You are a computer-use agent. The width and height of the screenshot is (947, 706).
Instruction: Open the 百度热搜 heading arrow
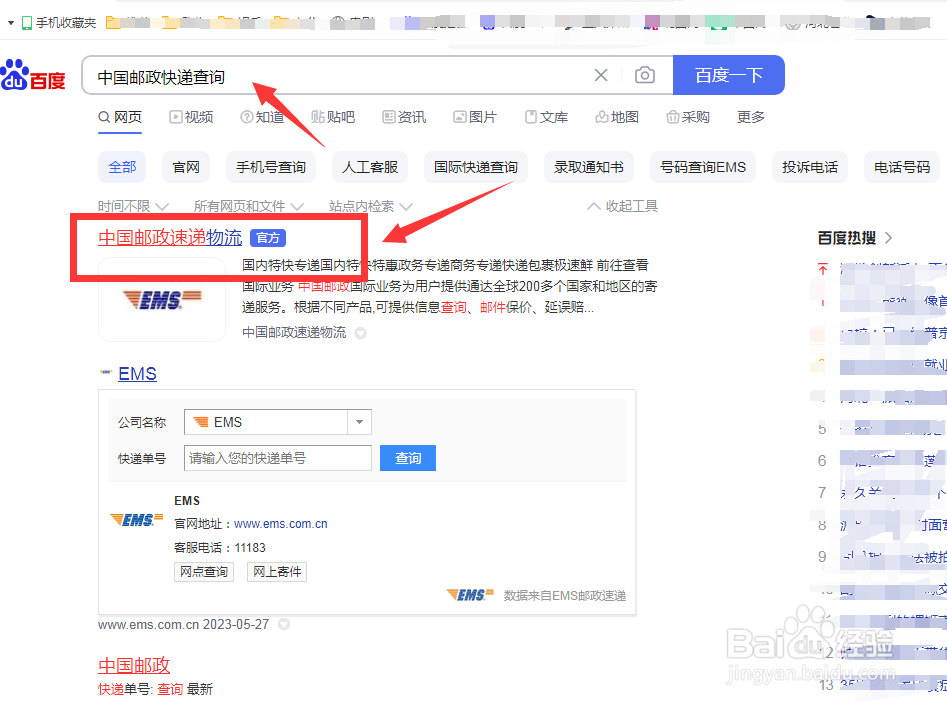pos(888,238)
